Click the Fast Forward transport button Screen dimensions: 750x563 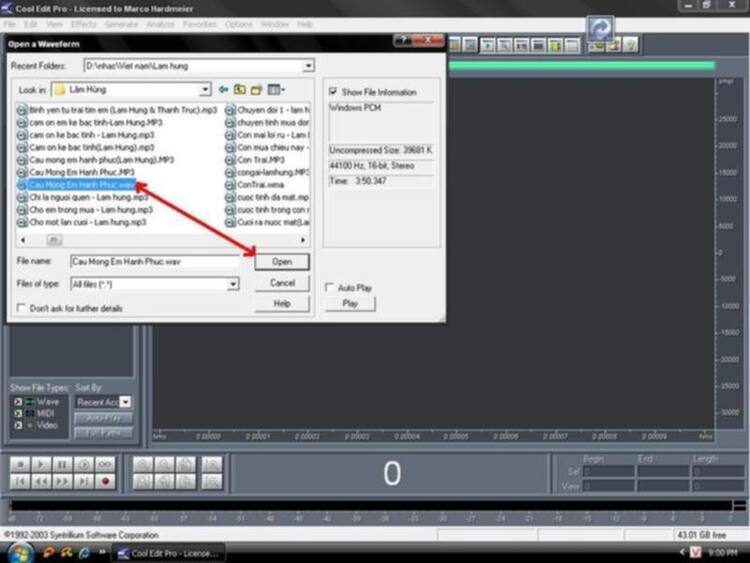62,481
